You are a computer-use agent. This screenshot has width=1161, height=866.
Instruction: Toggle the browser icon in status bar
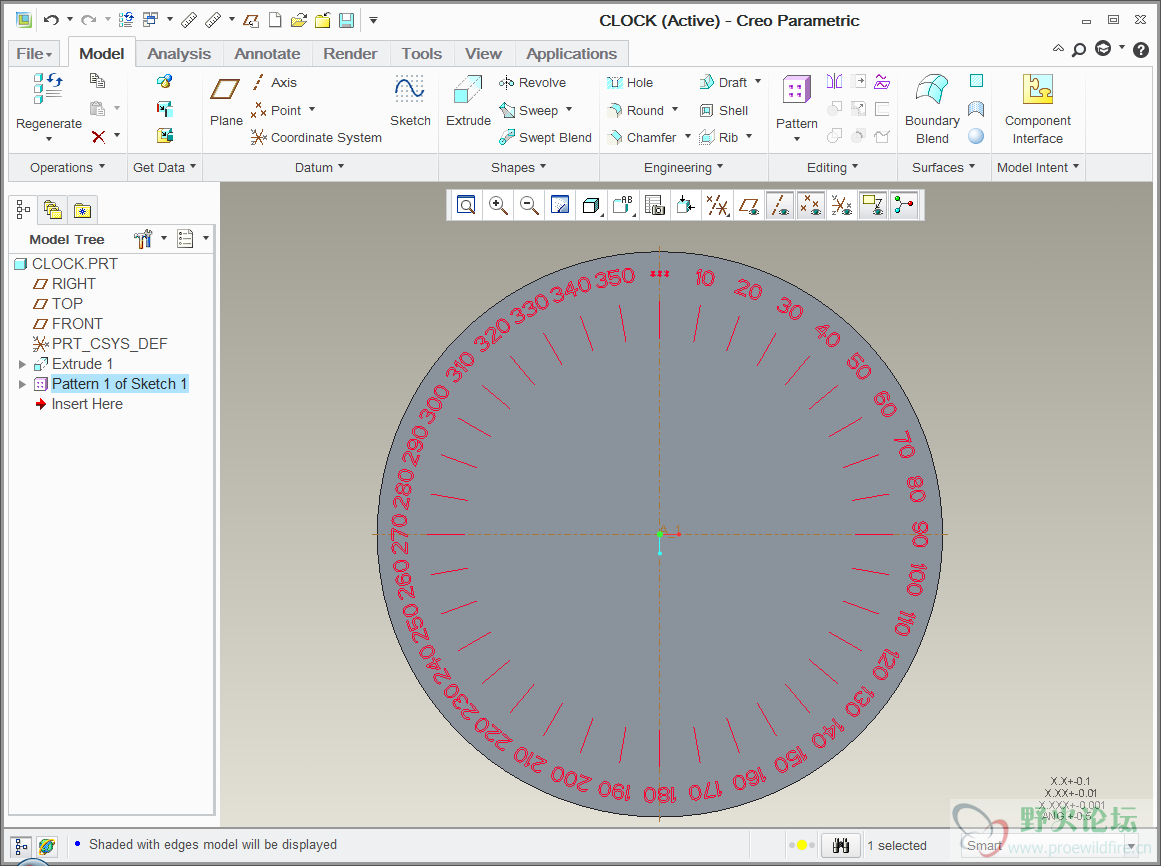coord(47,845)
